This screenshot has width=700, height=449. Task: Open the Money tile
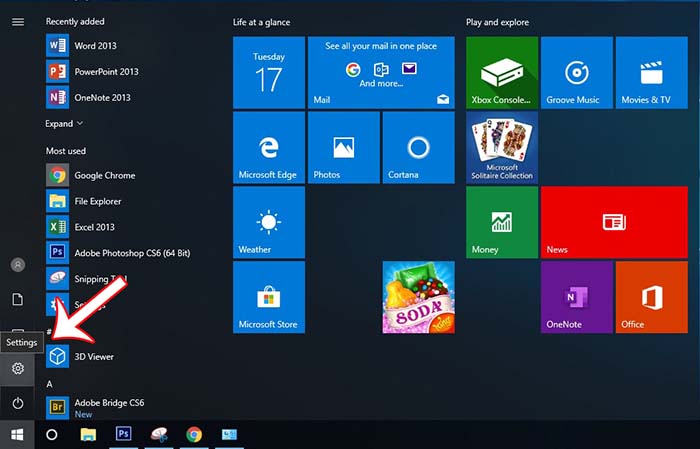[502, 222]
